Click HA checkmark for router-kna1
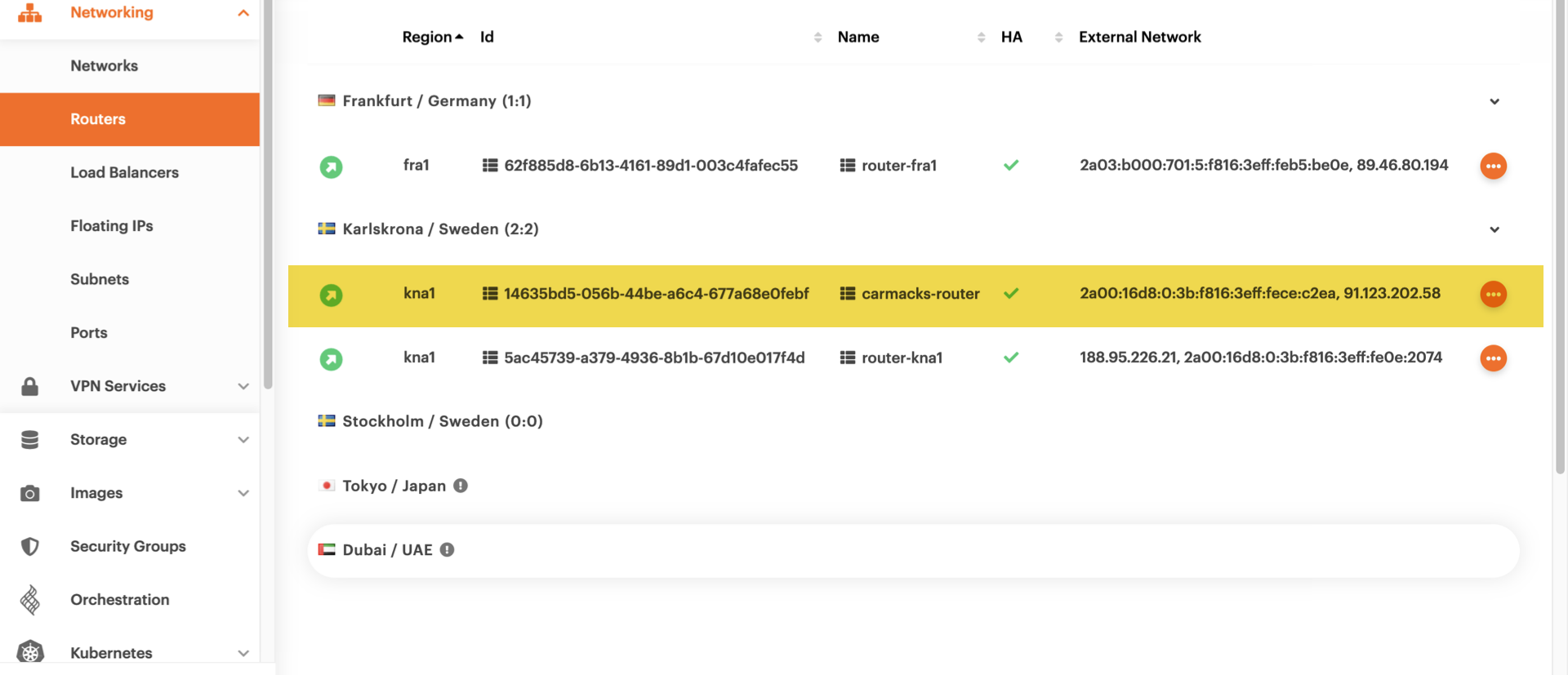Viewport: 1568px width, 675px height. pyautogui.click(x=1011, y=357)
